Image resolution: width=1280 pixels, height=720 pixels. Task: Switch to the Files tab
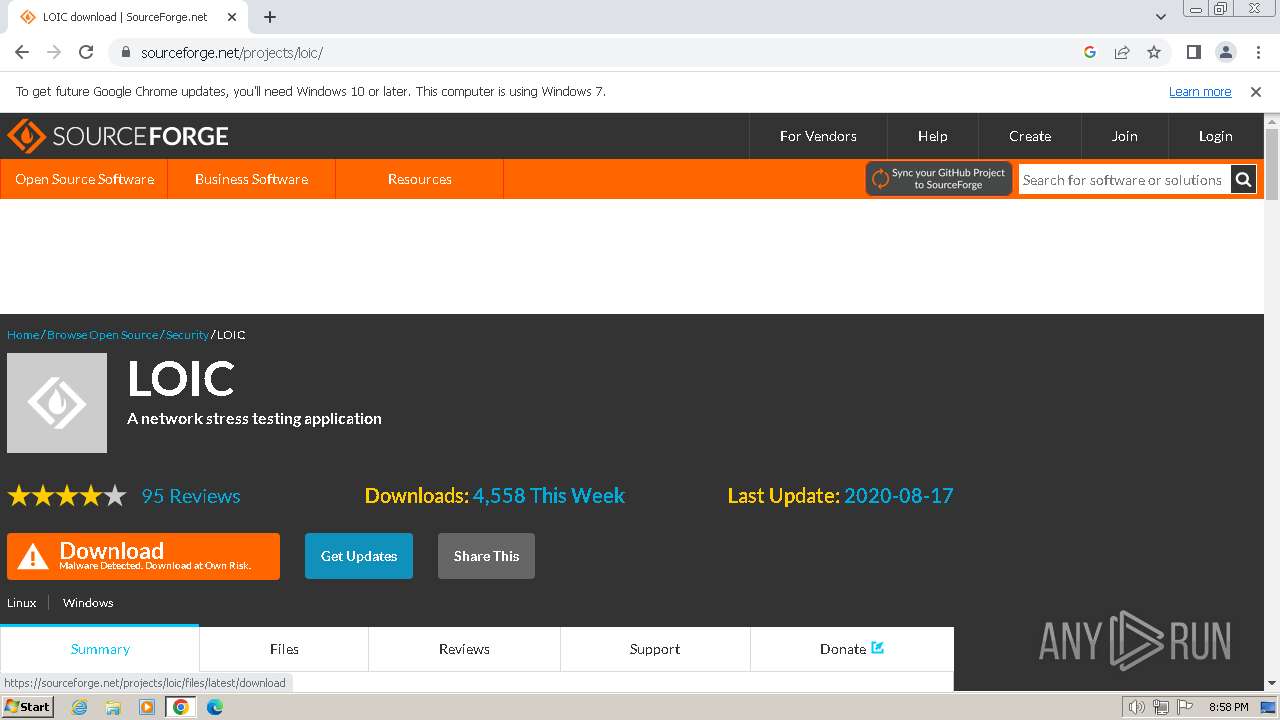pyautogui.click(x=284, y=649)
